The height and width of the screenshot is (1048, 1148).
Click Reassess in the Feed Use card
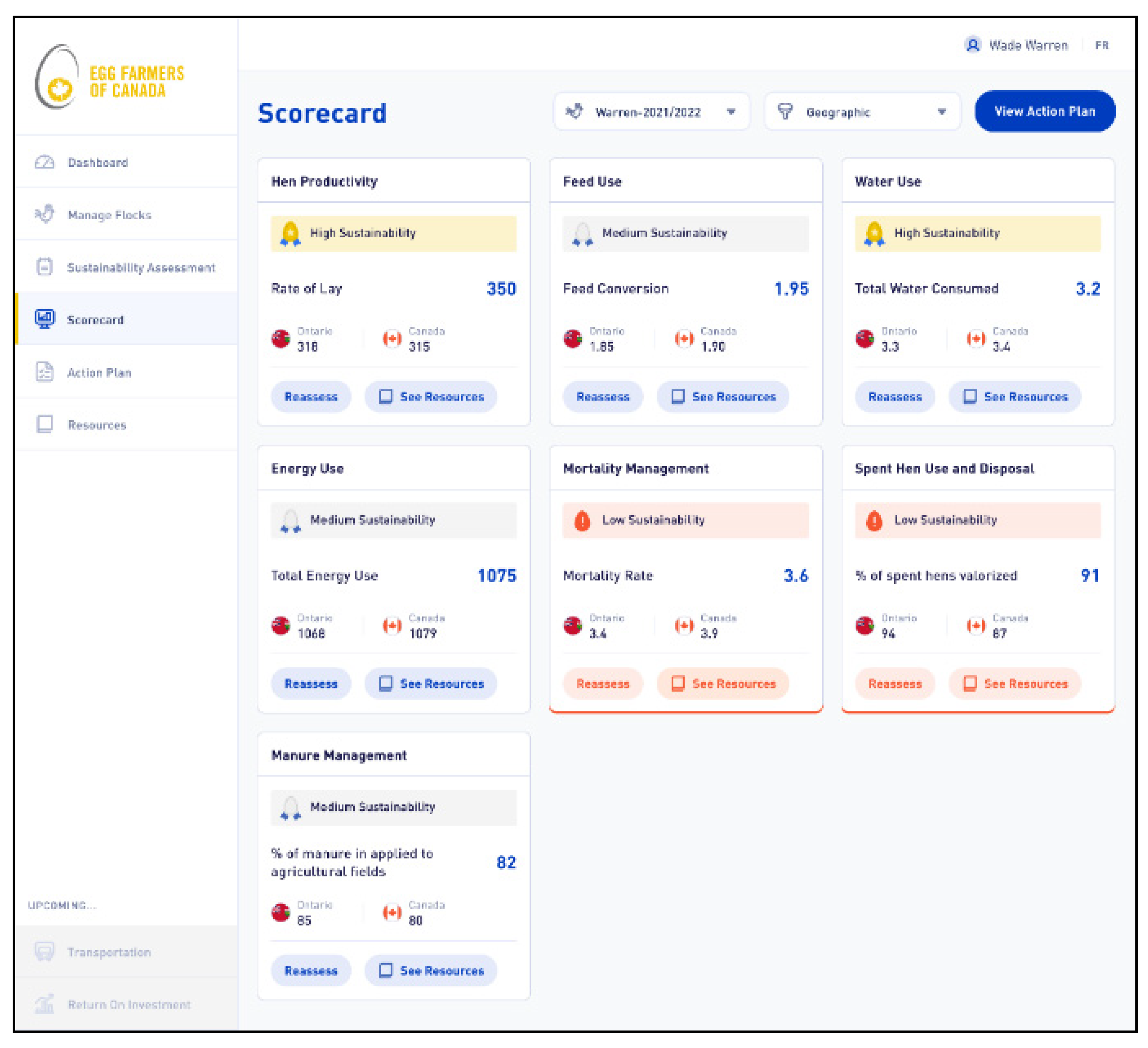[x=602, y=396]
